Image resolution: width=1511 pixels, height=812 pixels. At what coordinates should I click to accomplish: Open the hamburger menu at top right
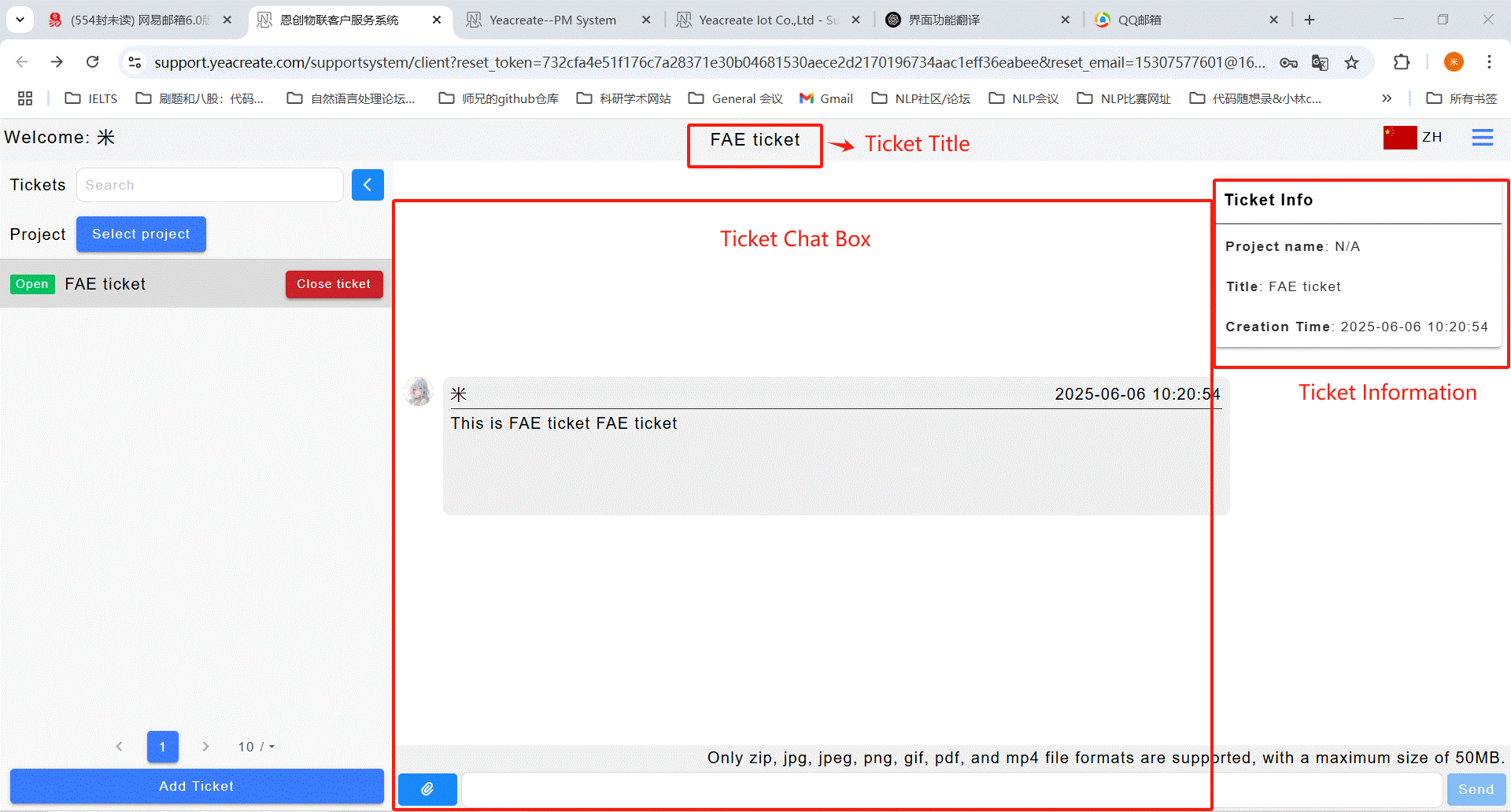tap(1482, 138)
